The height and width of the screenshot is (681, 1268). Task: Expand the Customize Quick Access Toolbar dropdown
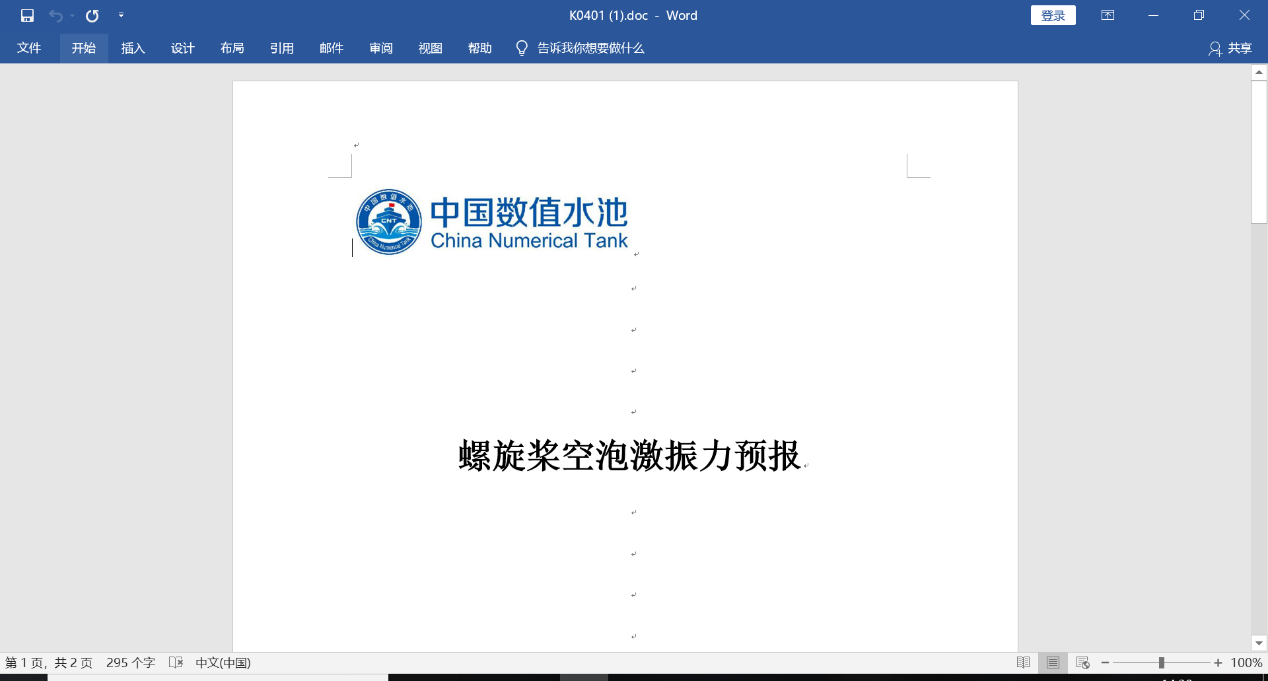(x=121, y=15)
